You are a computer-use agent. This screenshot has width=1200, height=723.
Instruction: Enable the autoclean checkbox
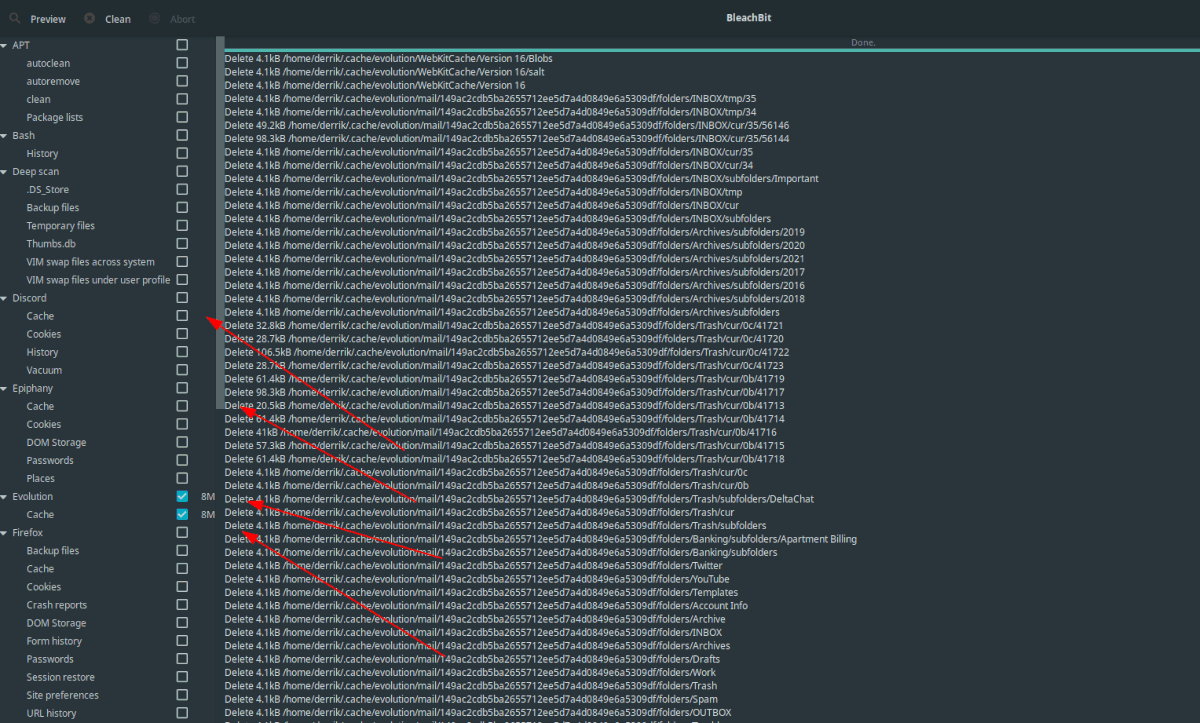coord(182,63)
